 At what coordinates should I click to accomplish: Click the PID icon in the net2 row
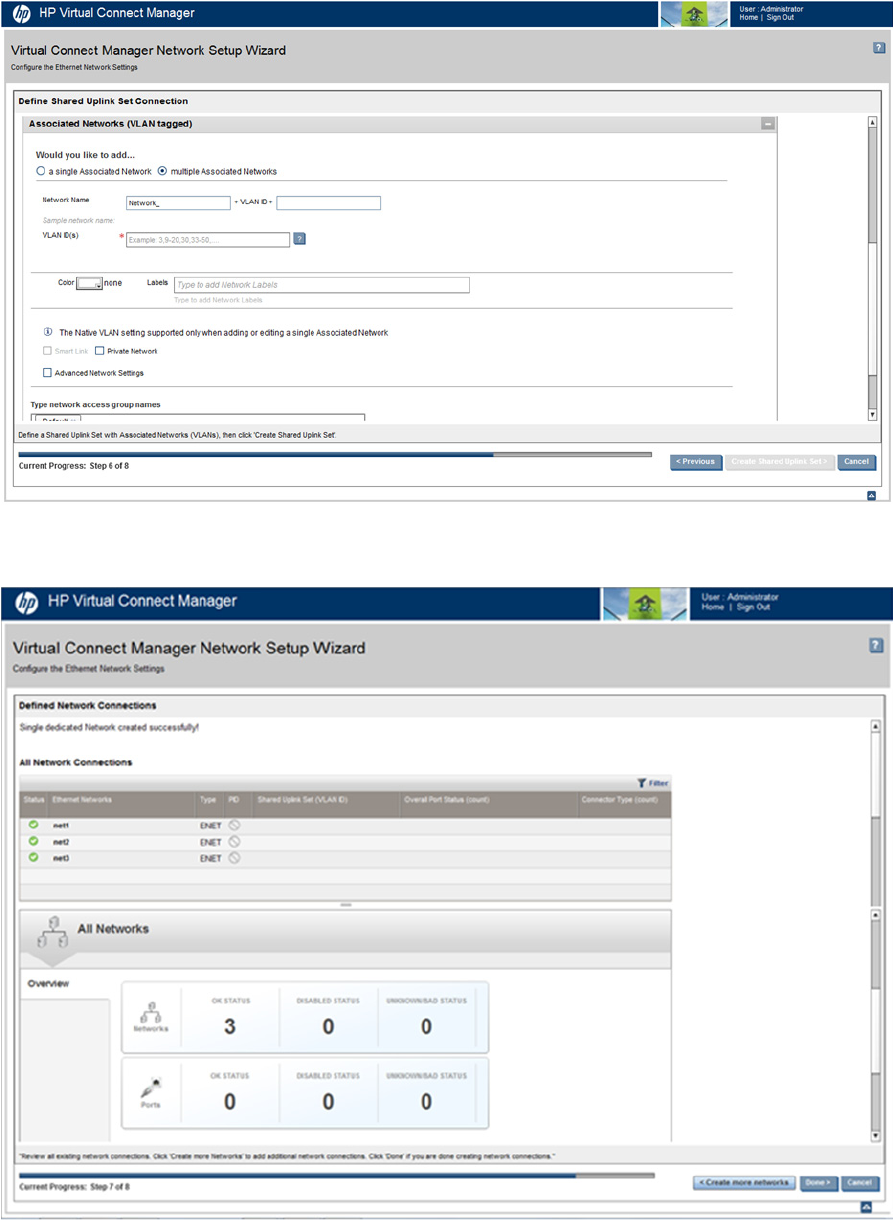click(x=234, y=842)
